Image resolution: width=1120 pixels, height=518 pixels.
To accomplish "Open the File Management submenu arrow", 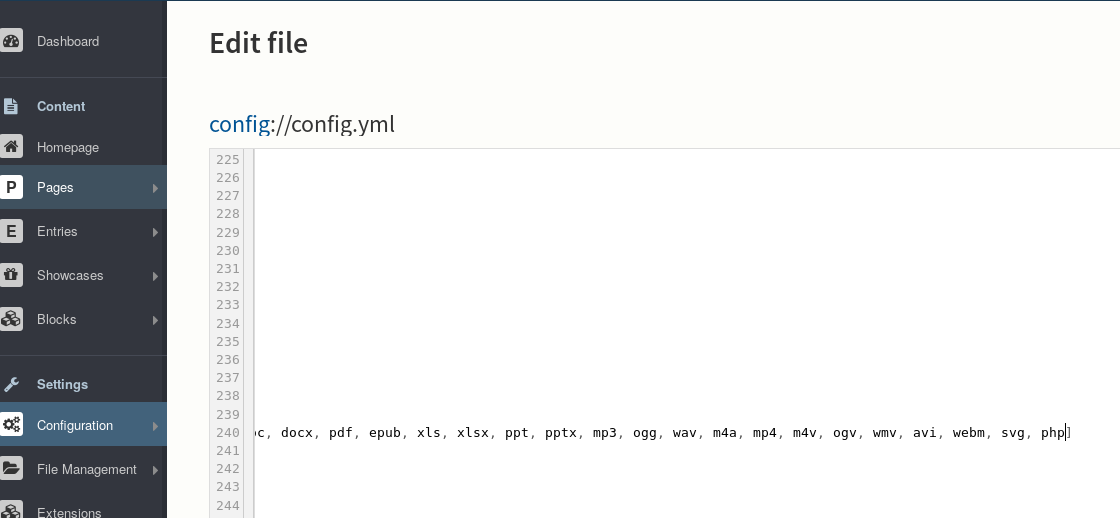I will click(155, 470).
